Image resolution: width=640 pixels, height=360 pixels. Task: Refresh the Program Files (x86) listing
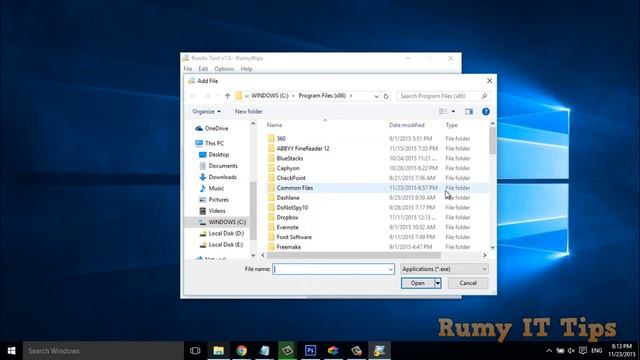[x=386, y=96]
